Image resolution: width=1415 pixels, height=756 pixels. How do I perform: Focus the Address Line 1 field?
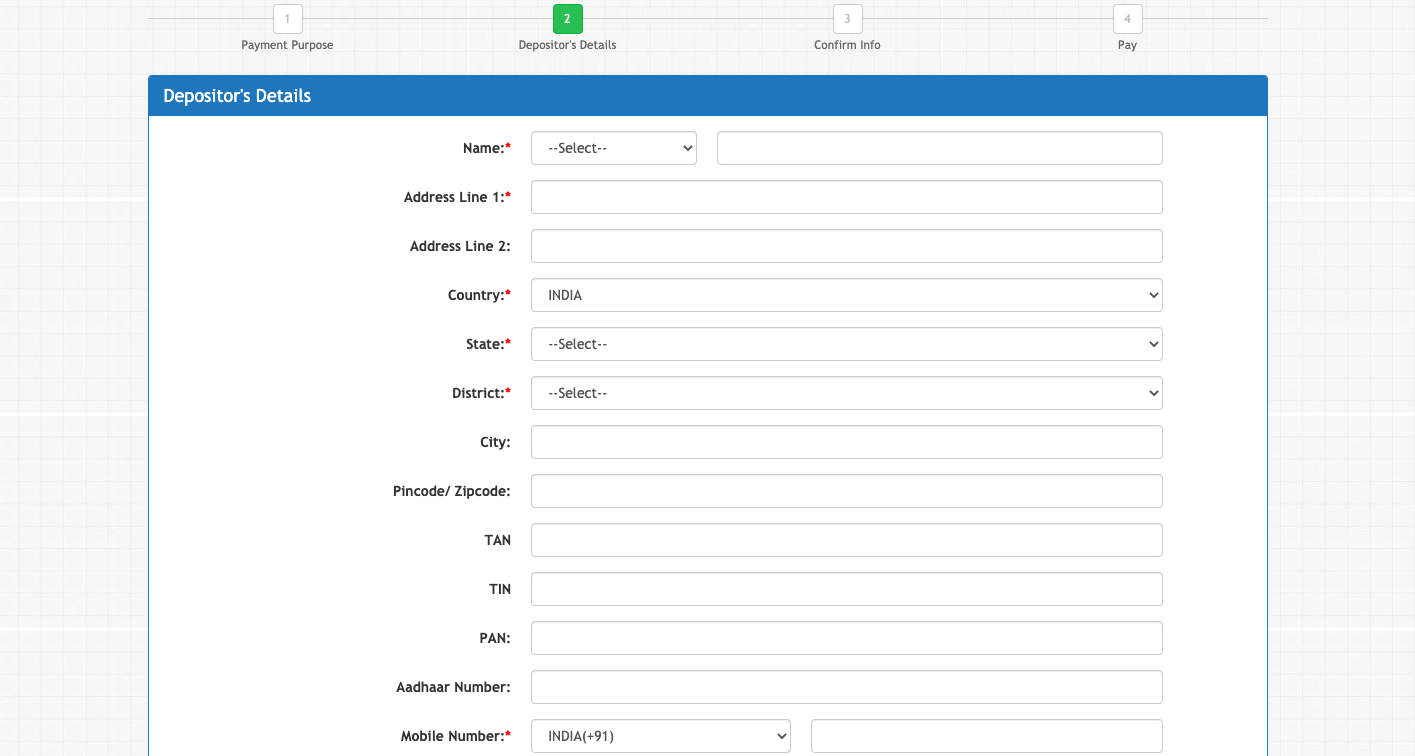pyautogui.click(x=847, y=197)
